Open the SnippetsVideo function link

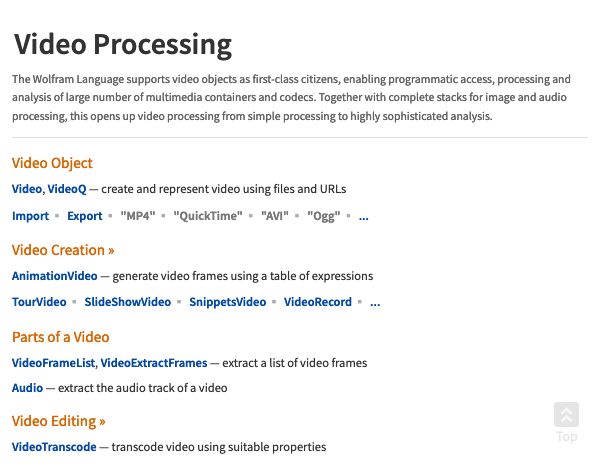(x=228, y=302)
